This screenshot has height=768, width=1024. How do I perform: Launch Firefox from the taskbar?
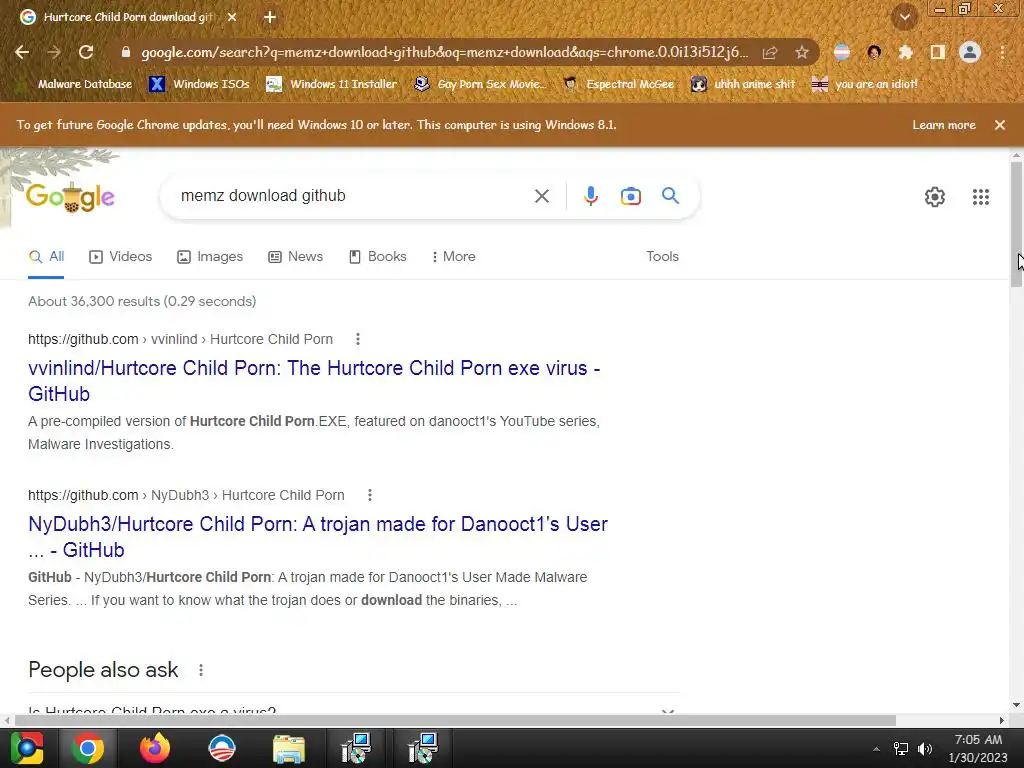click(155, 748)
